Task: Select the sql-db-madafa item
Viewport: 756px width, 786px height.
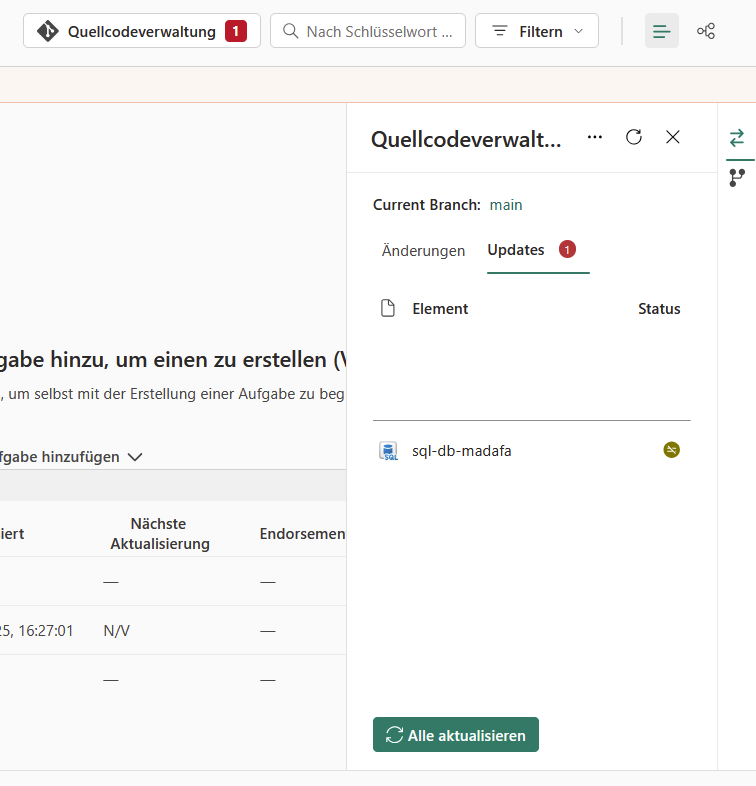Action: (x=531, y=451)
